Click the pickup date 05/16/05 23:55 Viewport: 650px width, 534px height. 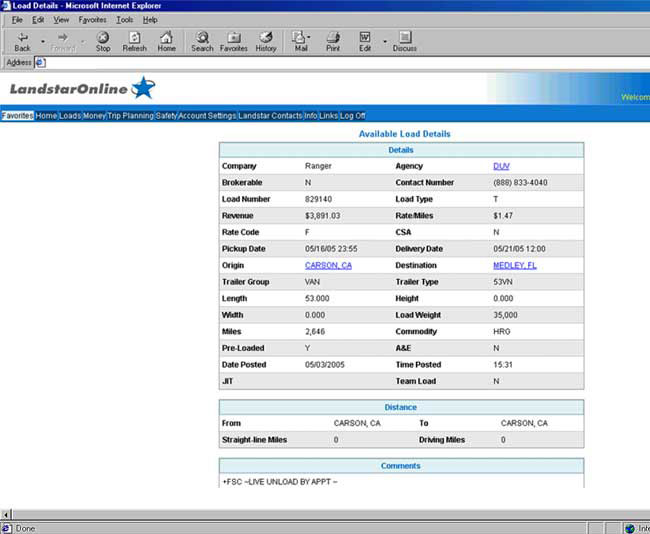[331, 249]
